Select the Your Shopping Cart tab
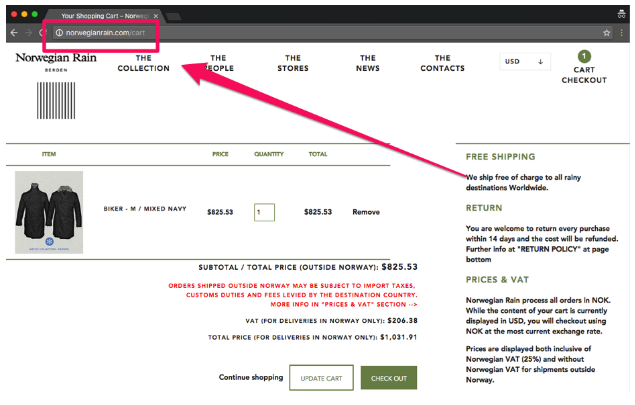 tap(104, 16)
